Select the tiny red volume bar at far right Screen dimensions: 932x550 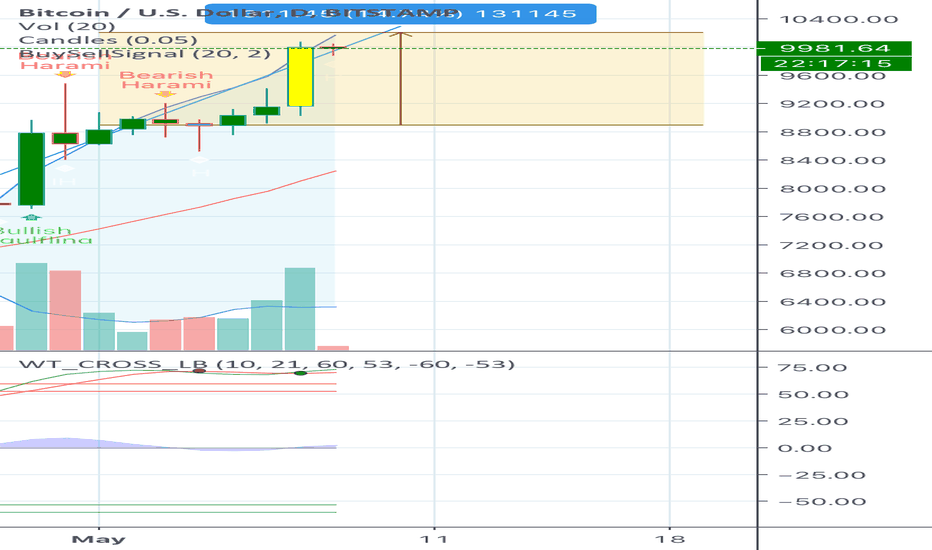[333, 348]
